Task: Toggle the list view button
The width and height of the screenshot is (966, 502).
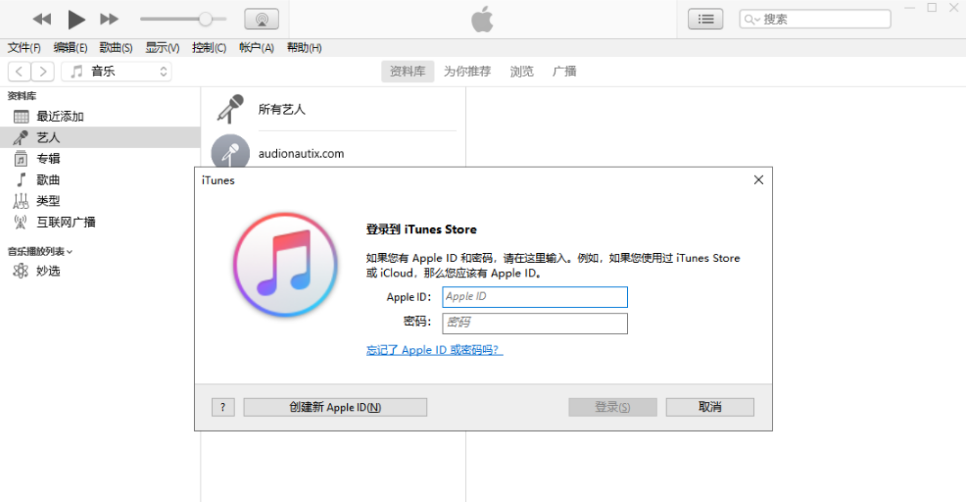Action: coord(705,19)
